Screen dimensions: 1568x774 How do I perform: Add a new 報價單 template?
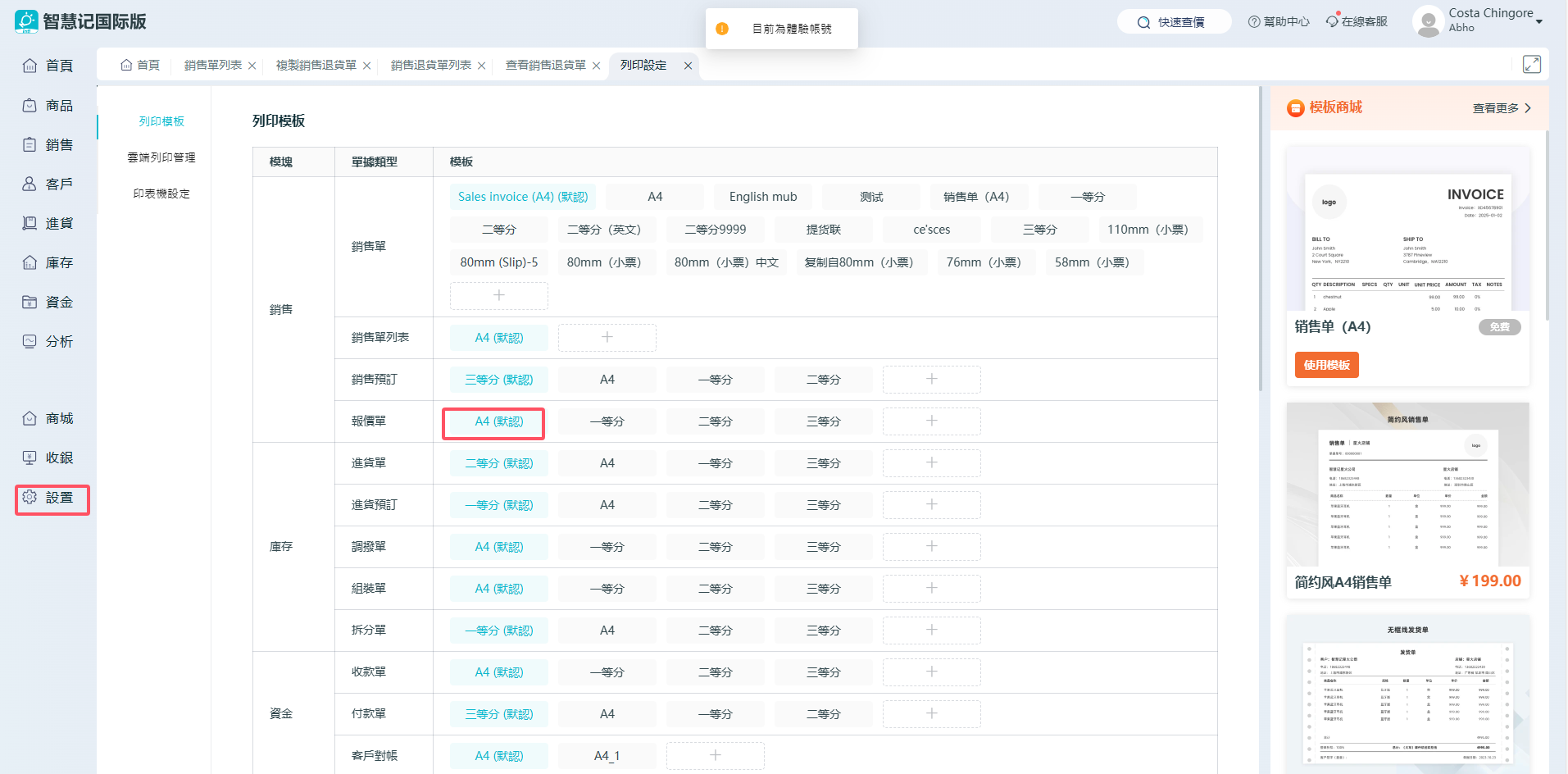(x=931, y=421)
